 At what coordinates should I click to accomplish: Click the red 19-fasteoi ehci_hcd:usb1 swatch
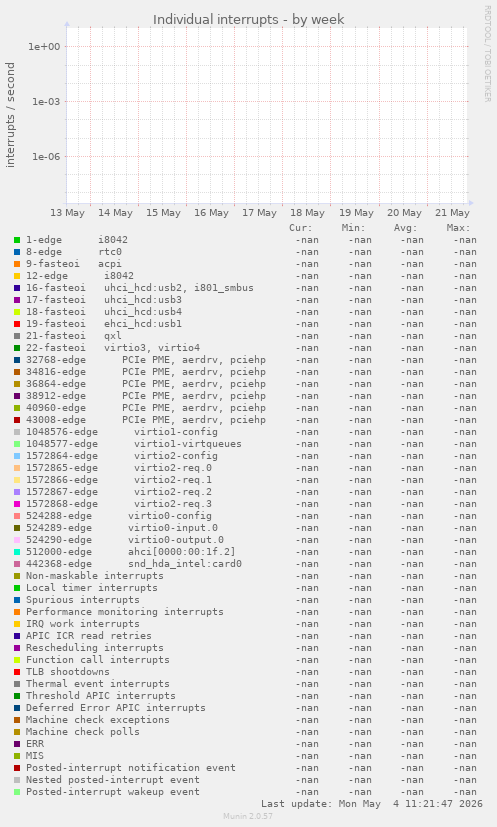click(17, 324)
